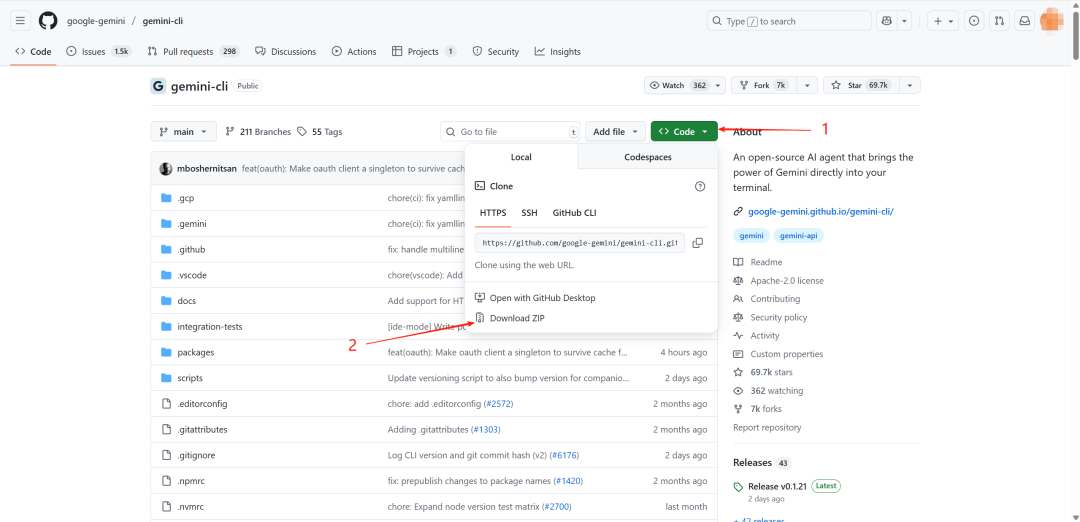Open the Actions tab
1080x522 pixels.
[354, 52]
